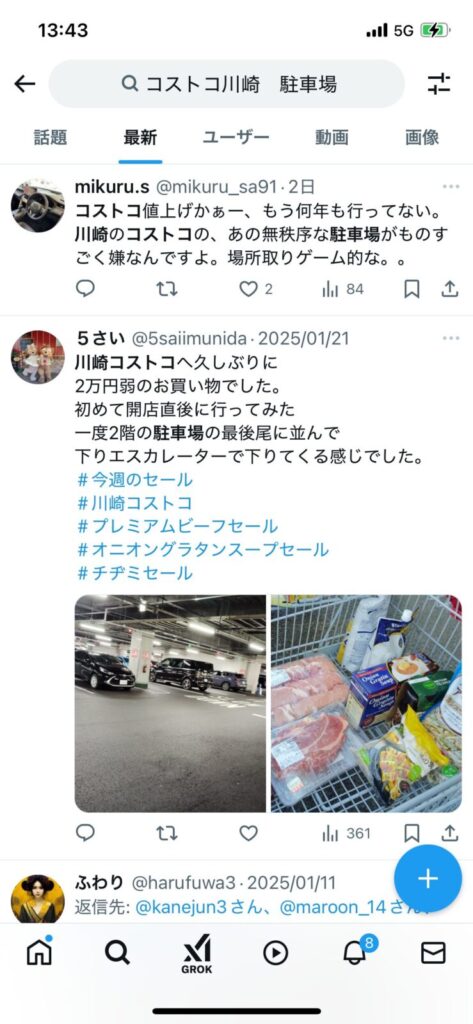Reply to the mikuru.s post

pos(86,289)
